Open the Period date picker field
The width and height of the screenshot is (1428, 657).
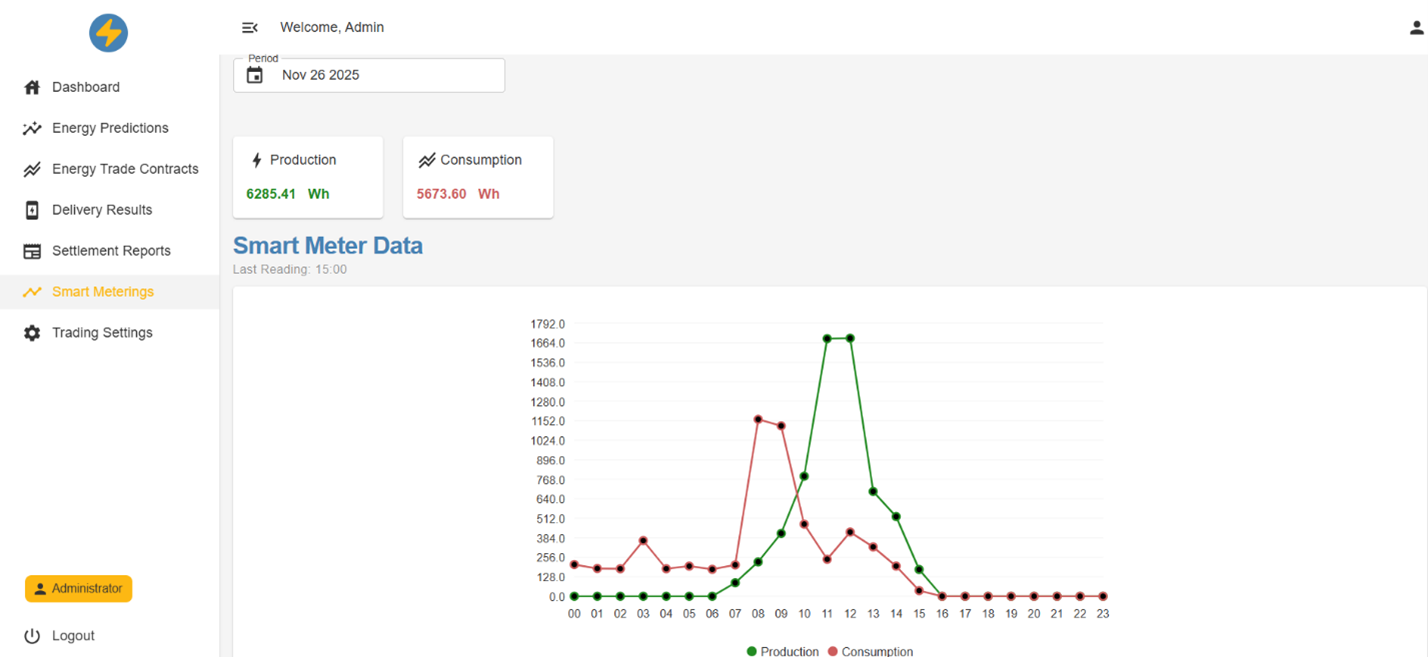tap(380, 75)
